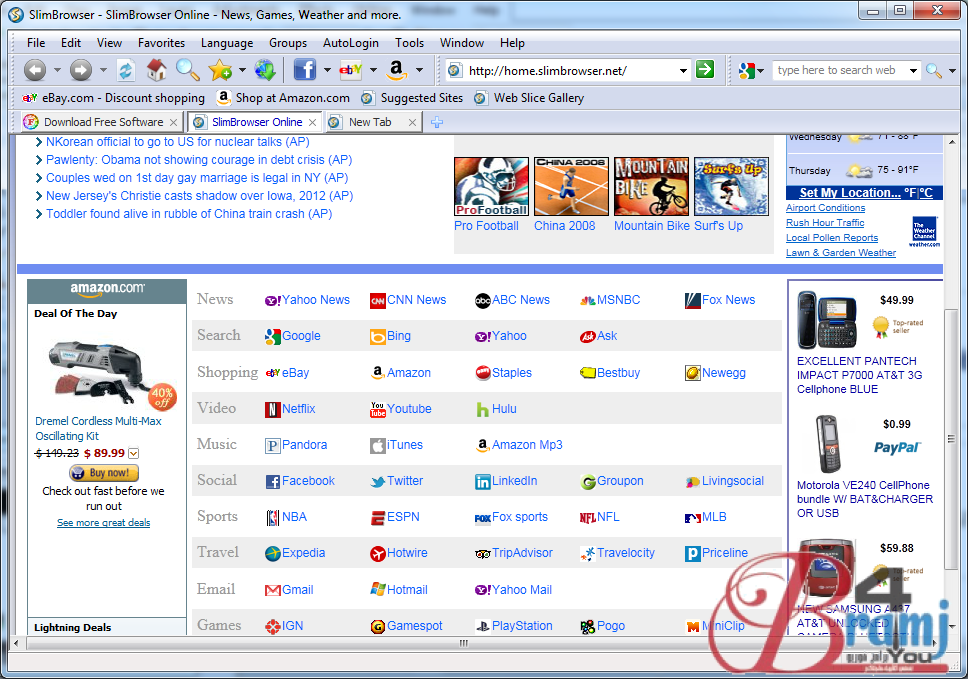Viewport: 968px width, 679px height.
Task: Open the AutoLogin menu
Action: tap(350, 43)
